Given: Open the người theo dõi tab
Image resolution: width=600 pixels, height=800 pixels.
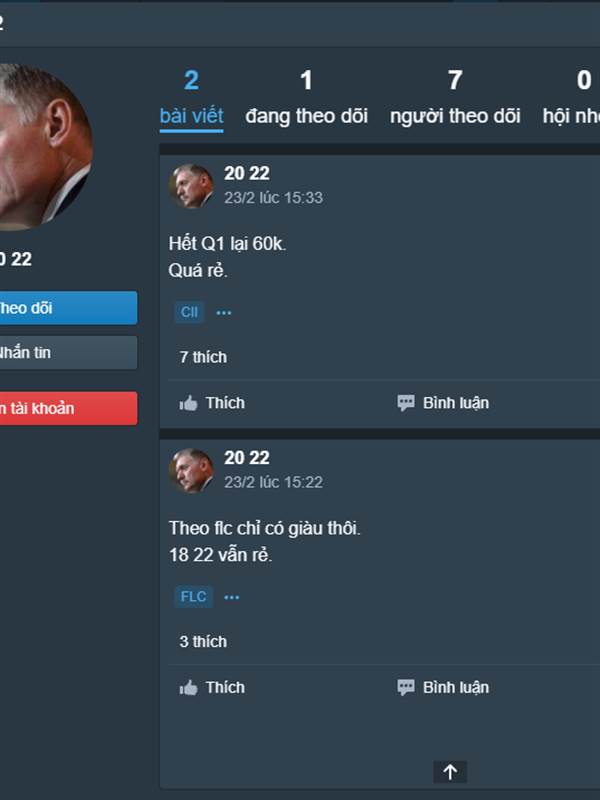Looking at the screenshot, I should [455, 98].
